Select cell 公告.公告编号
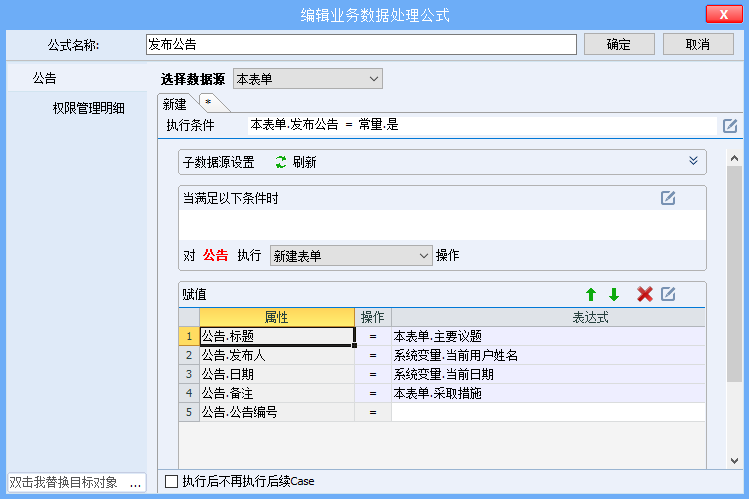Viewport: 749px width, 499px height. tap(277, 412)
